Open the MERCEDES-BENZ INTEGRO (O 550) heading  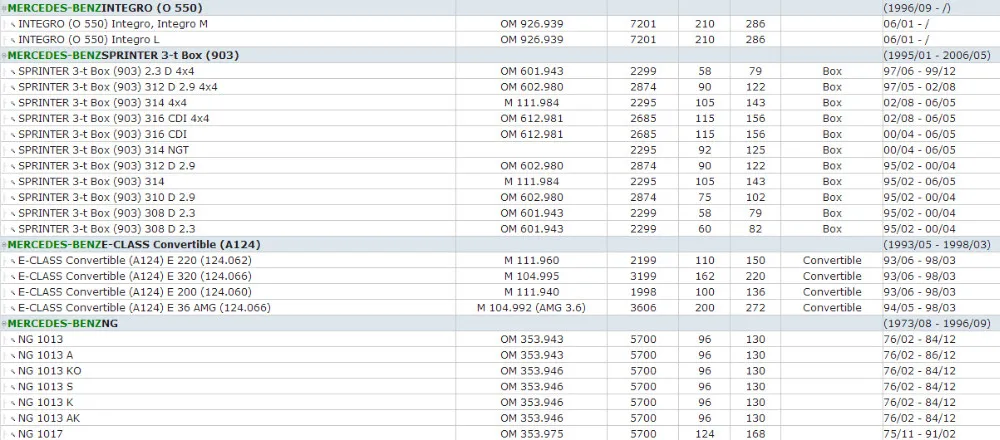click(x=105, y=8)
